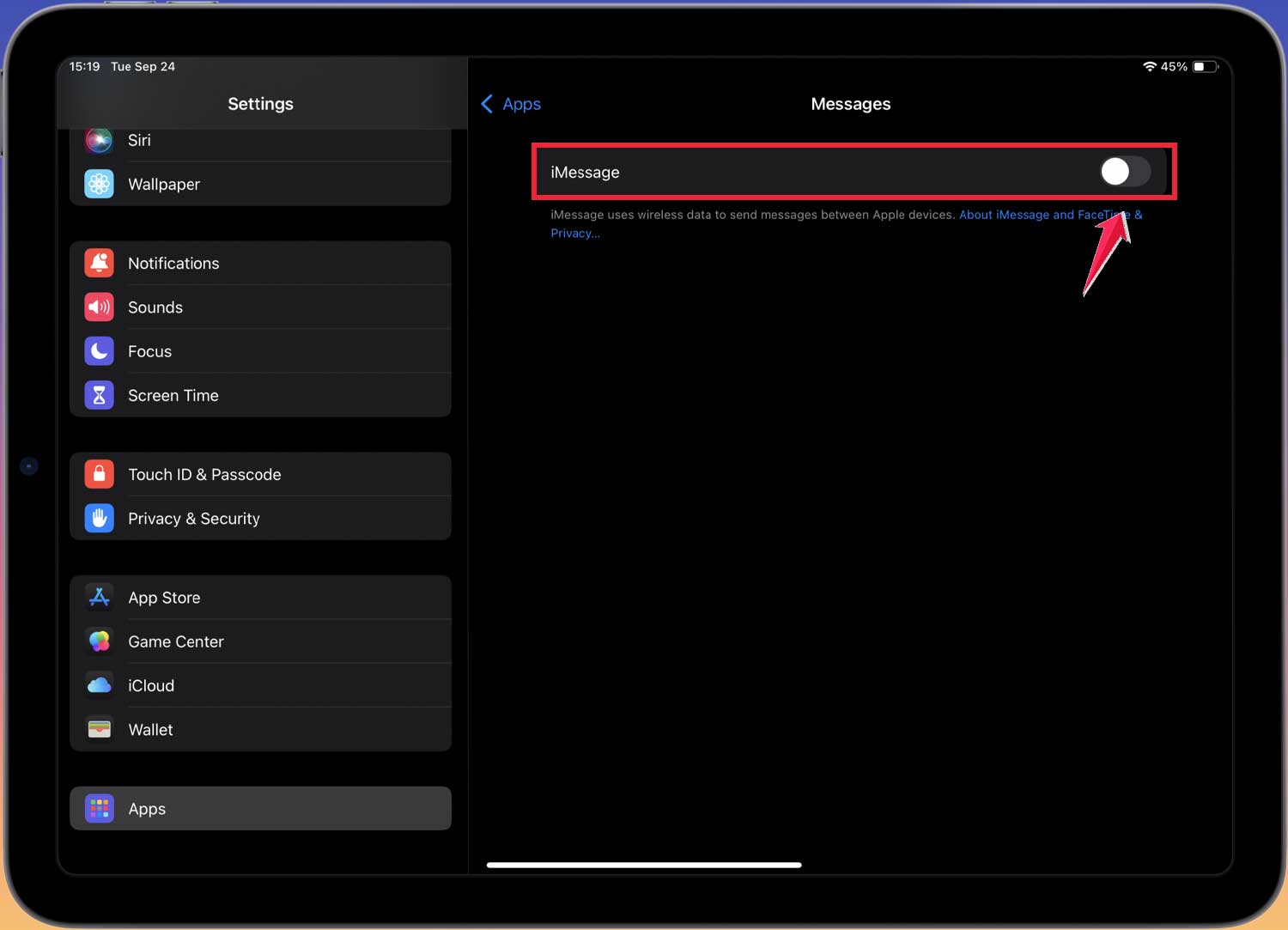
Task: Tap the Wallet card icon
Action: (100, 729)
